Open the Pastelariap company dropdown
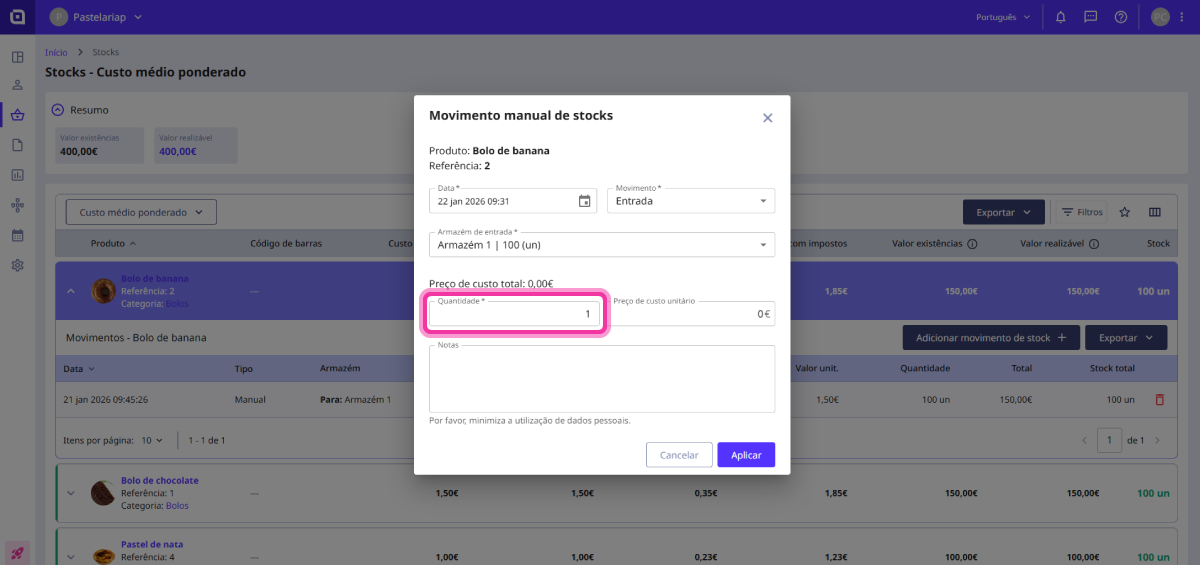This screenshot has width=1200, height=565. coord(96,17)
